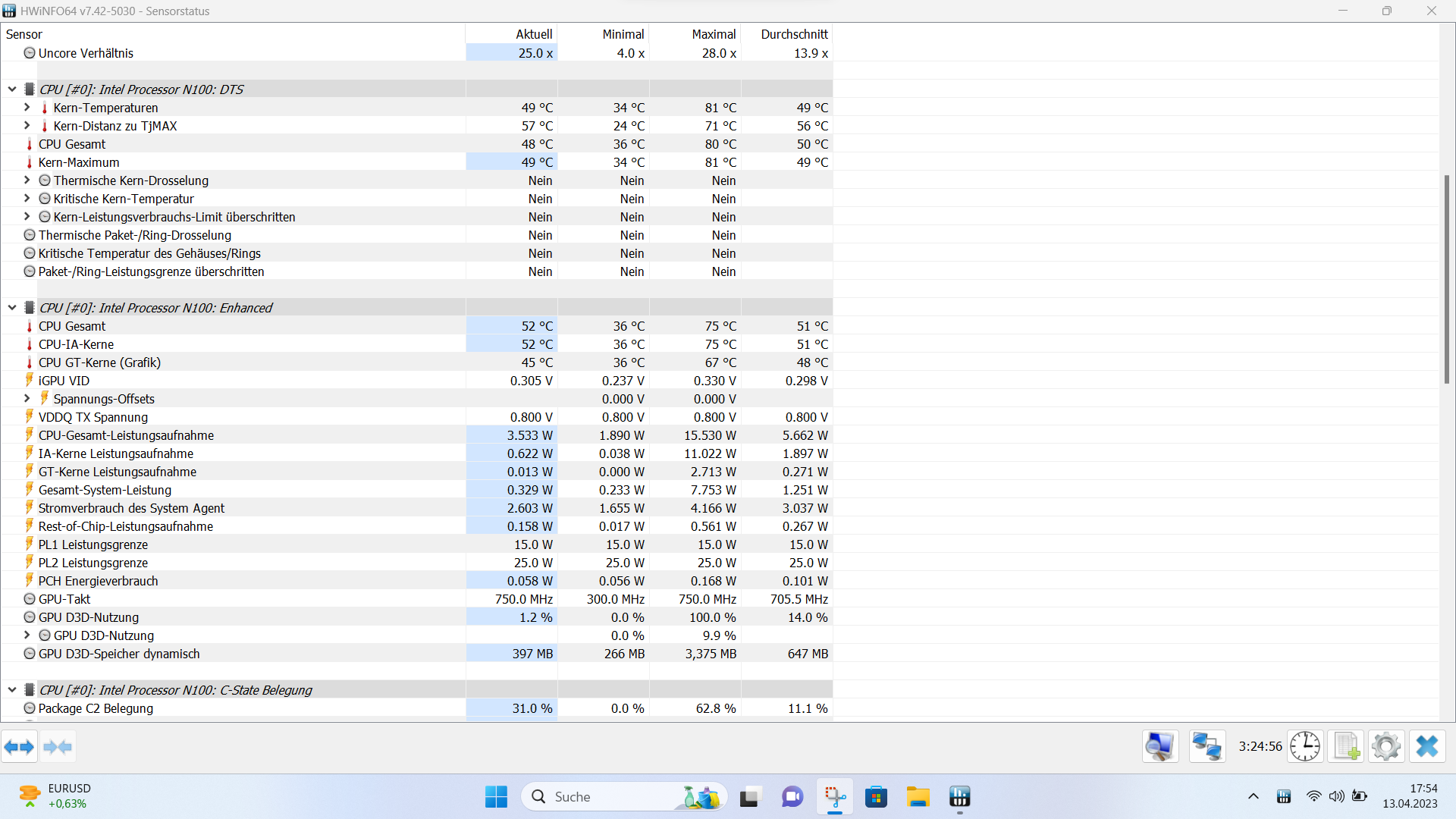The image size is (1456, 819).
Task: Click the 15.530 W maximum value
Action: pyautogui.click(x=710, y=435)
